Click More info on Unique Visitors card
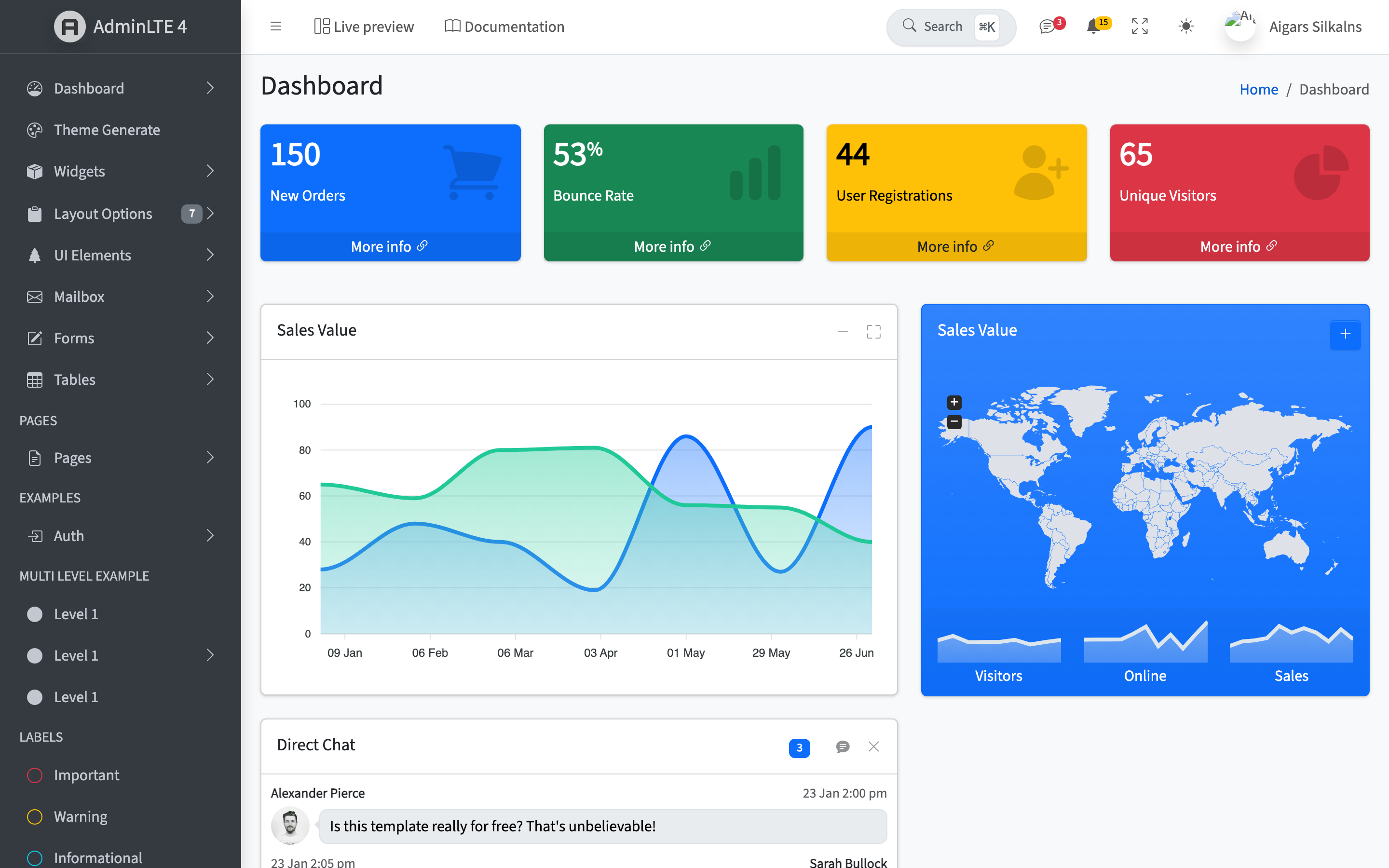 pyautogui.click(x=1239, y=246)
